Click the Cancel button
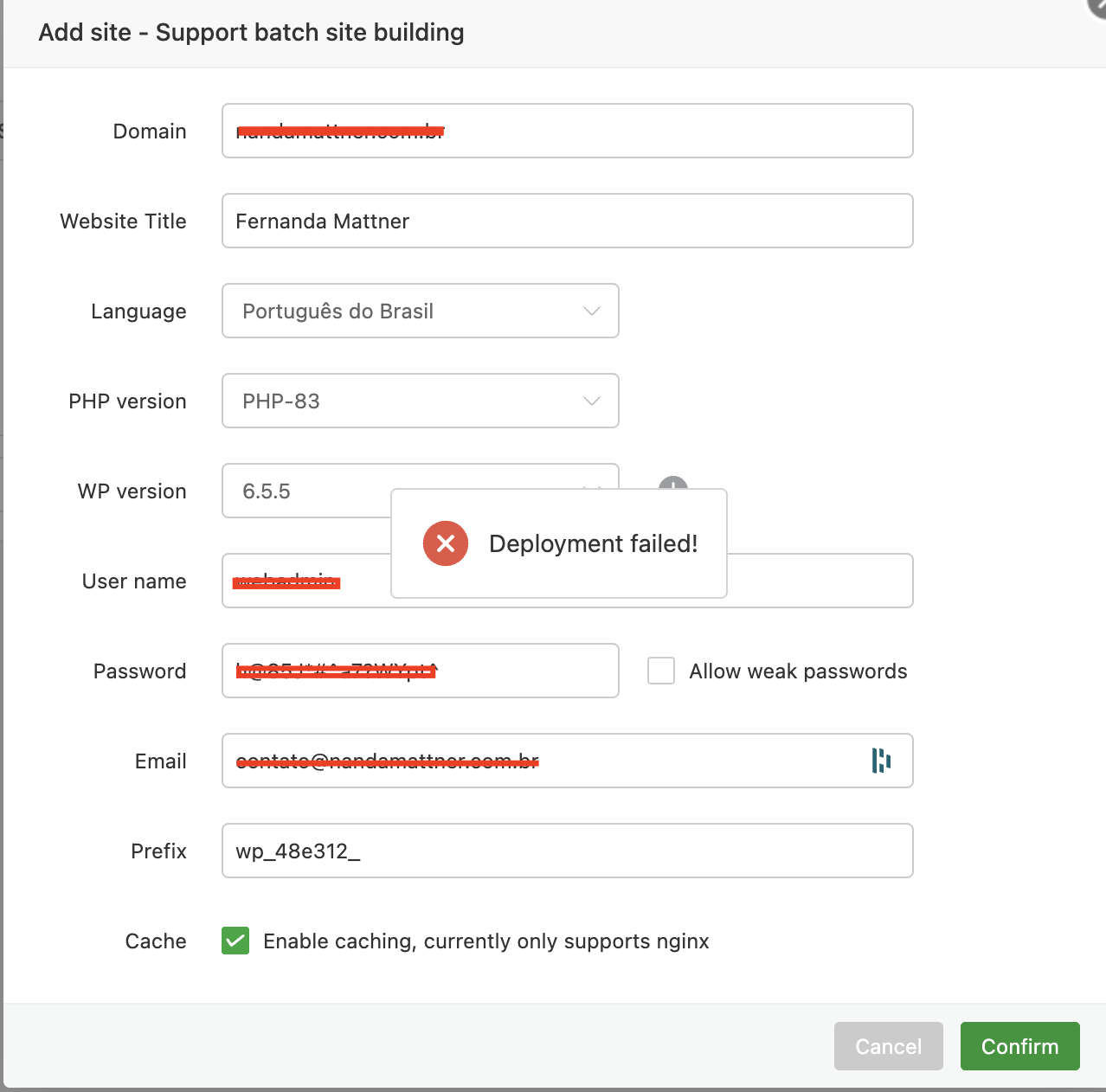 tap(888, 1046)
